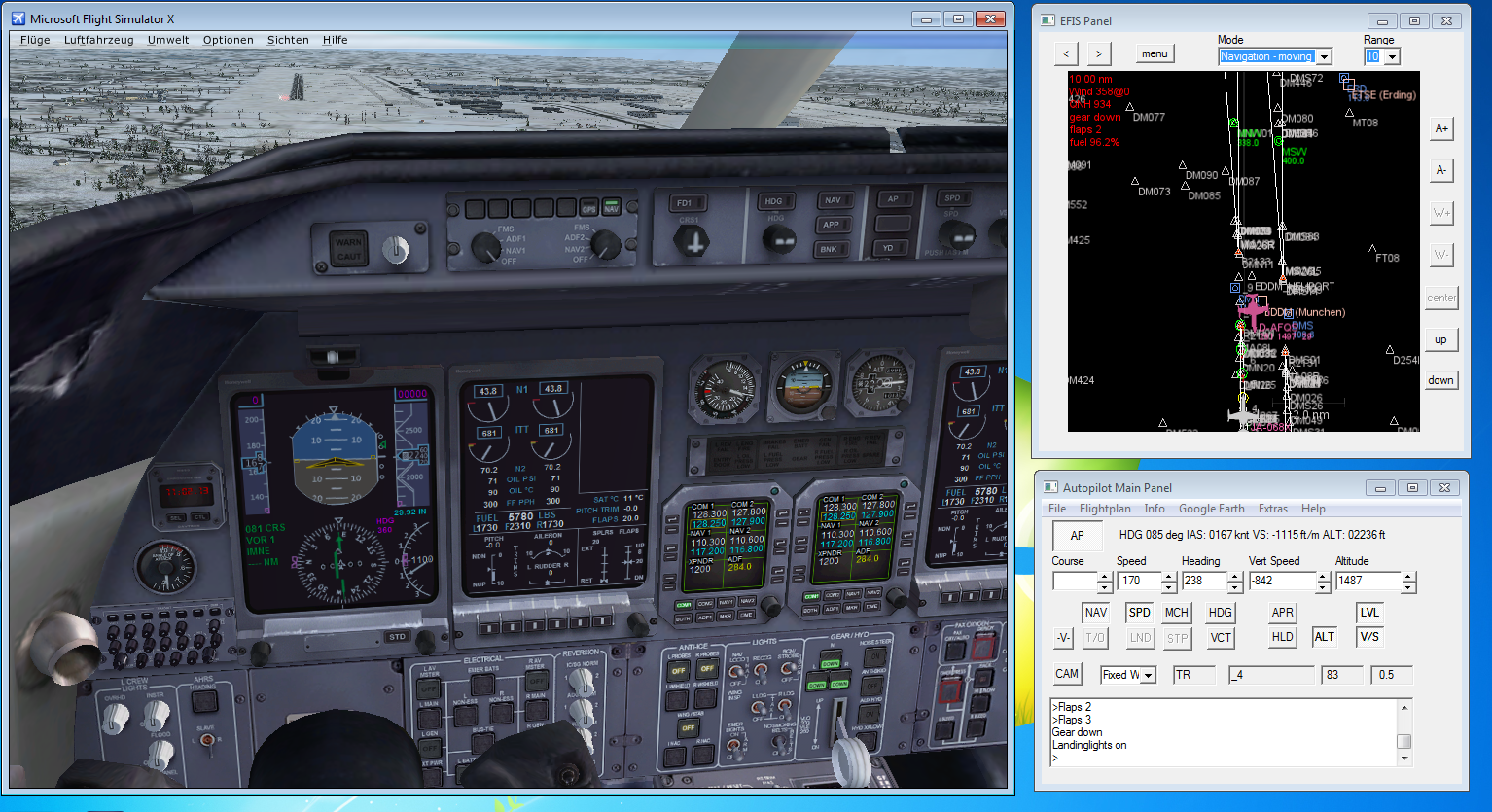Open the Extras menu in Autopilot panel
The image size is (1492, 812).
[1273, 509]
